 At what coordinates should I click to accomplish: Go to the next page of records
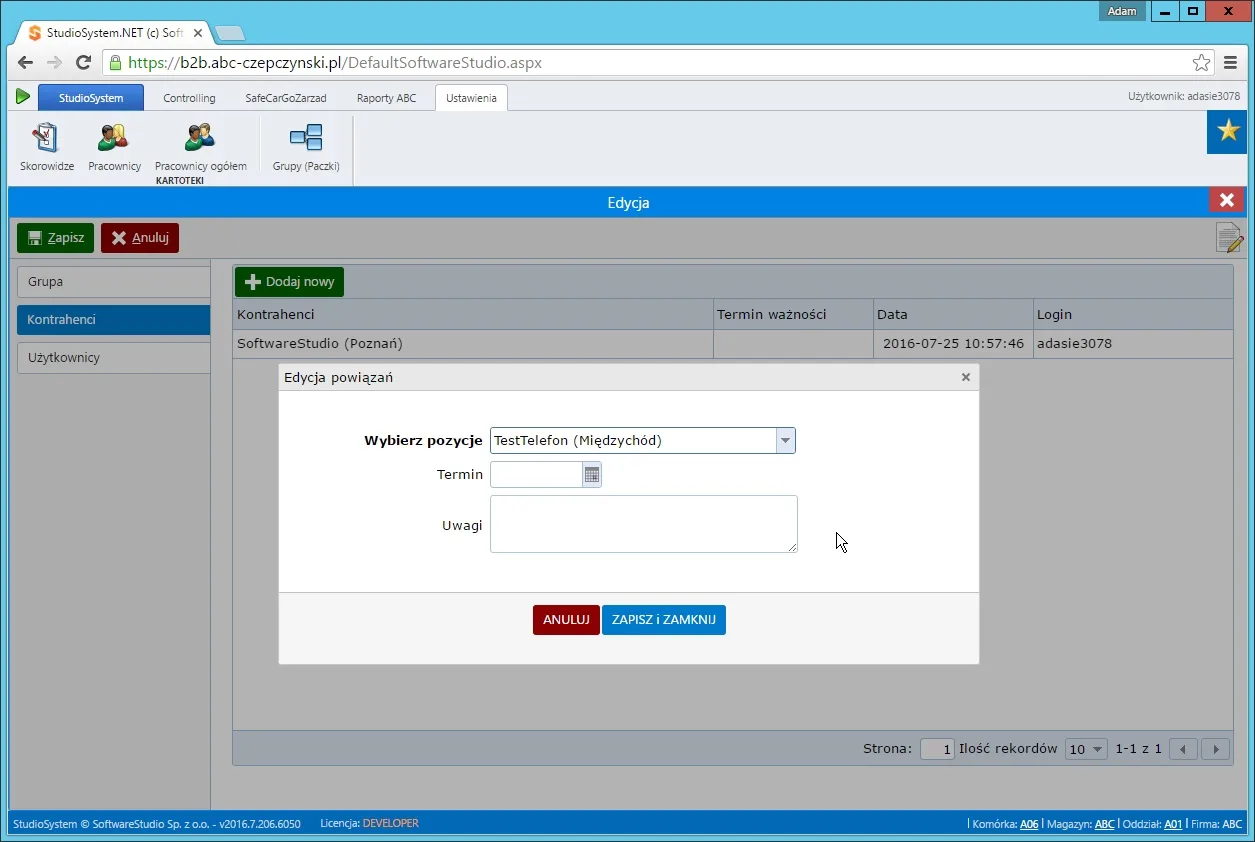[x=1215, y=749]
